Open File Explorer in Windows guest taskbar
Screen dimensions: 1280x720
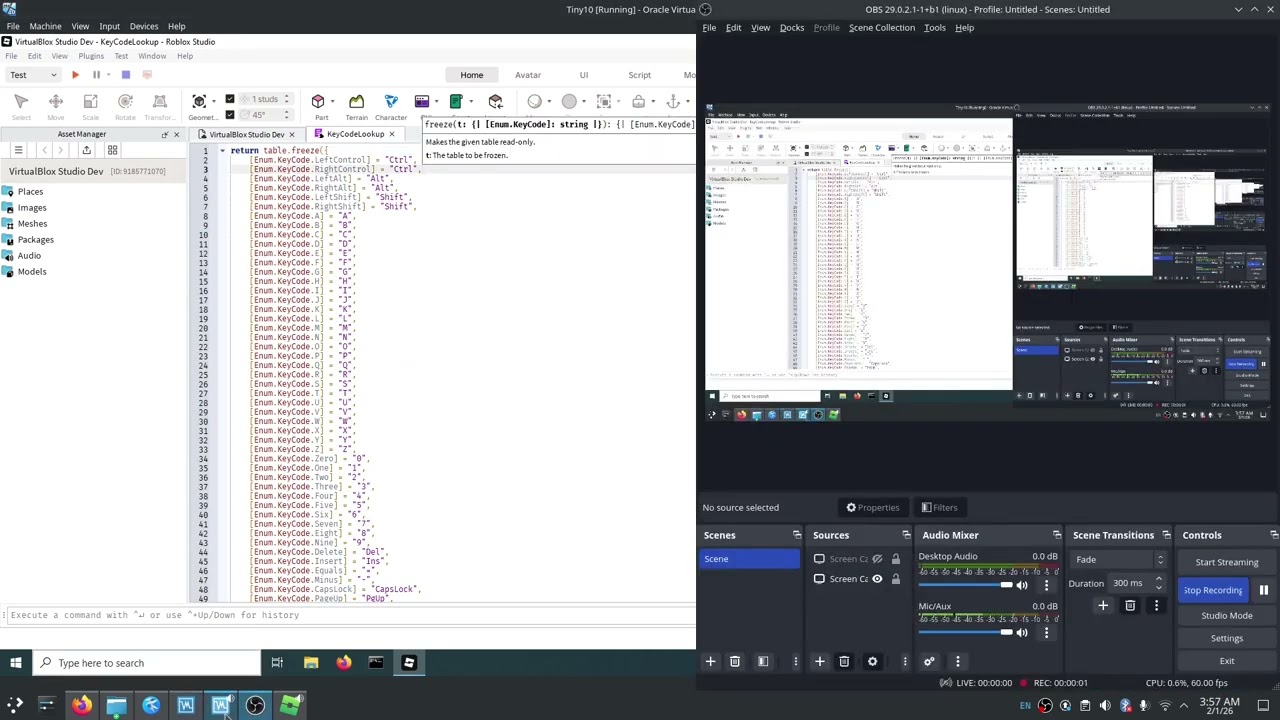[311, 663]
